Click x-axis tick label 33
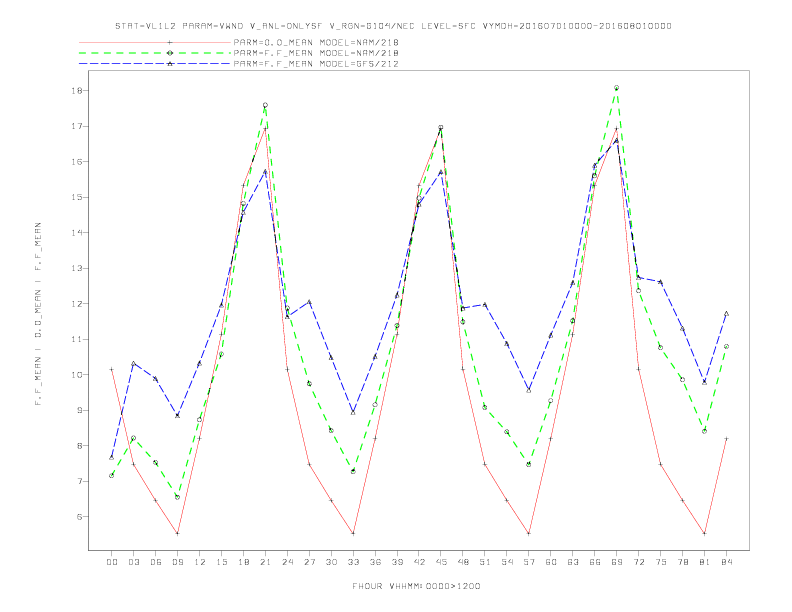Screen dimensions: 792x612 click(x=353, y=562)
